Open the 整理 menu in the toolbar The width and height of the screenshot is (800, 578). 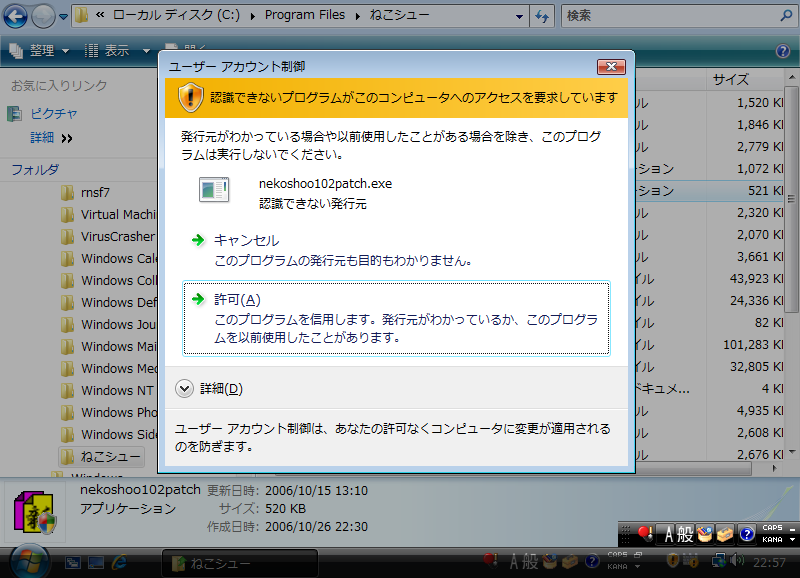[40, 51]
